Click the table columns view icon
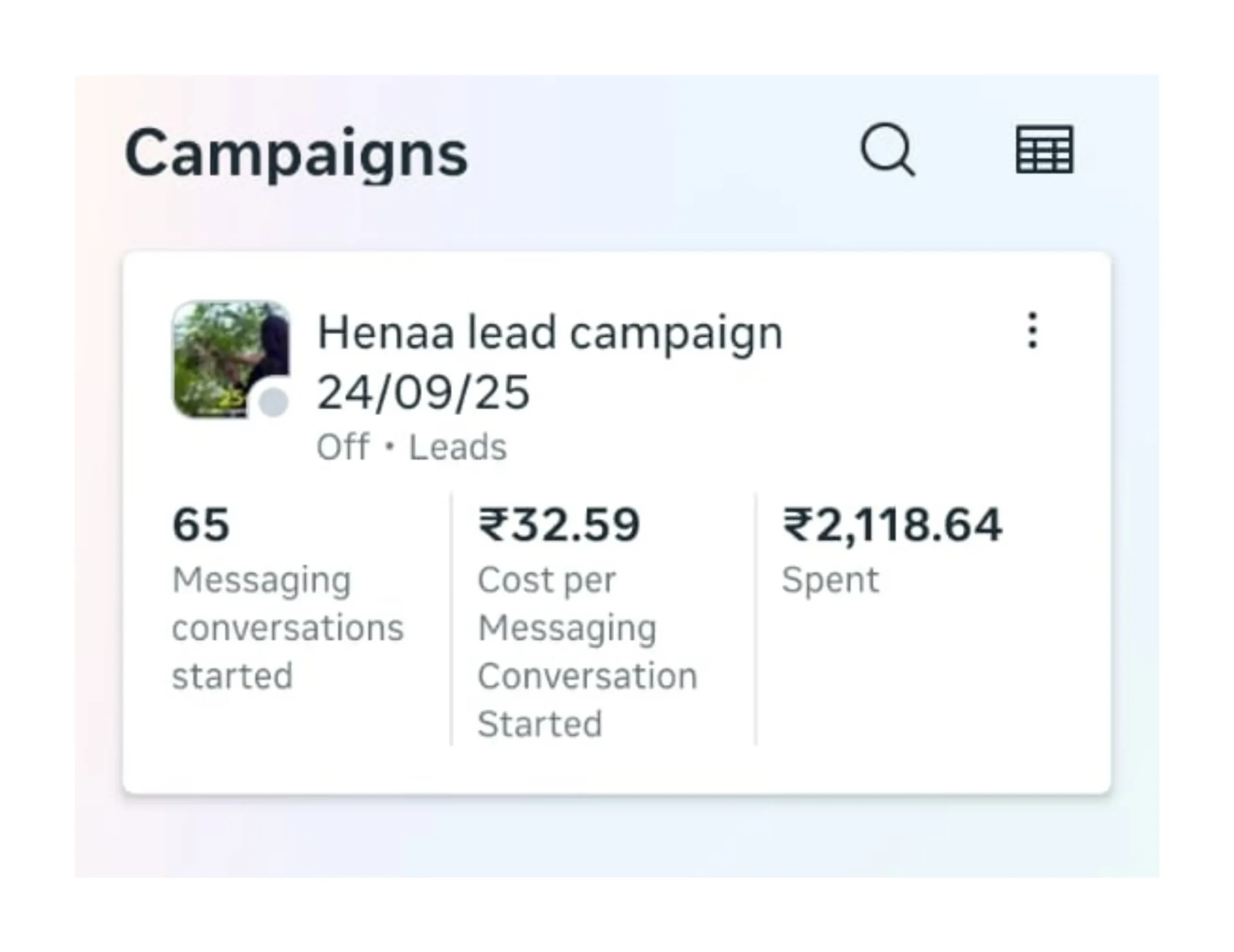The height and width of the screenshot is (952, 1234). 1044,150
